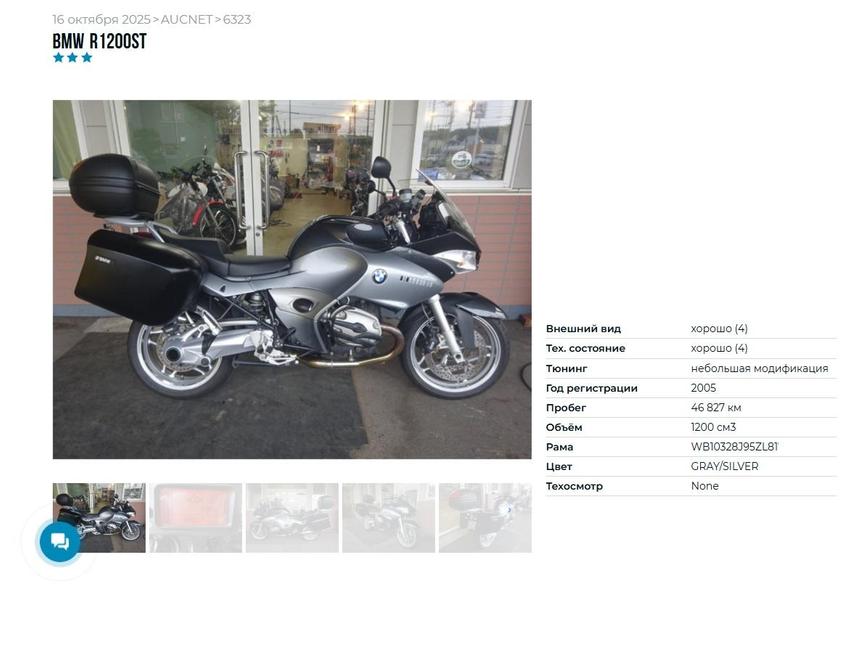Click the third blue rating star
Image resolution: width=860 pixels, height=658 pixels.
(87, 58)
